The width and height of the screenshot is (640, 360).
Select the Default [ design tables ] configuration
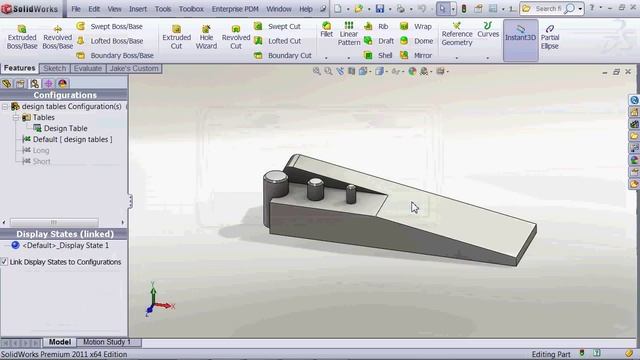click(67, 140)
